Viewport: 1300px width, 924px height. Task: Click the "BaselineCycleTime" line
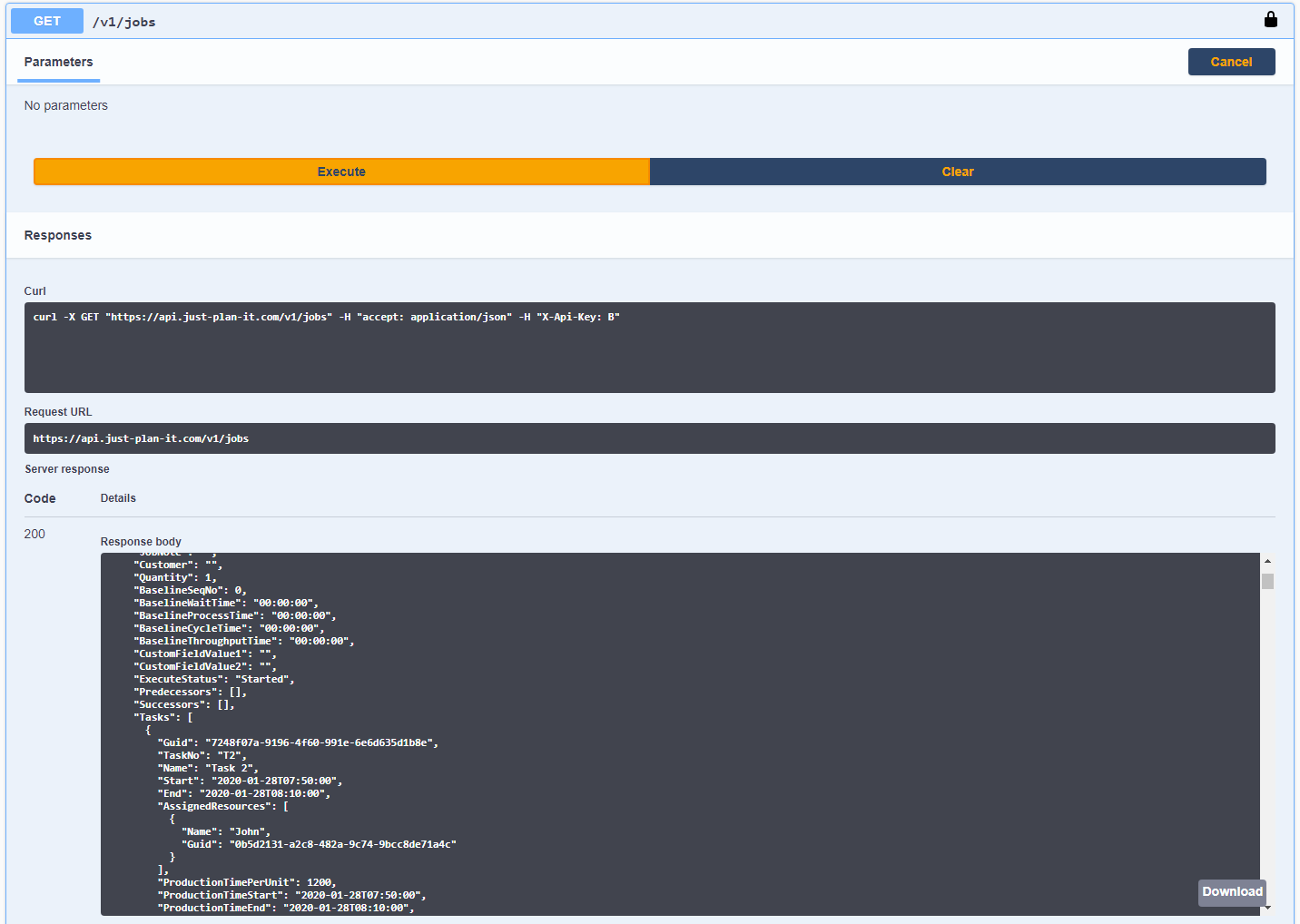[x=229, y=628]
